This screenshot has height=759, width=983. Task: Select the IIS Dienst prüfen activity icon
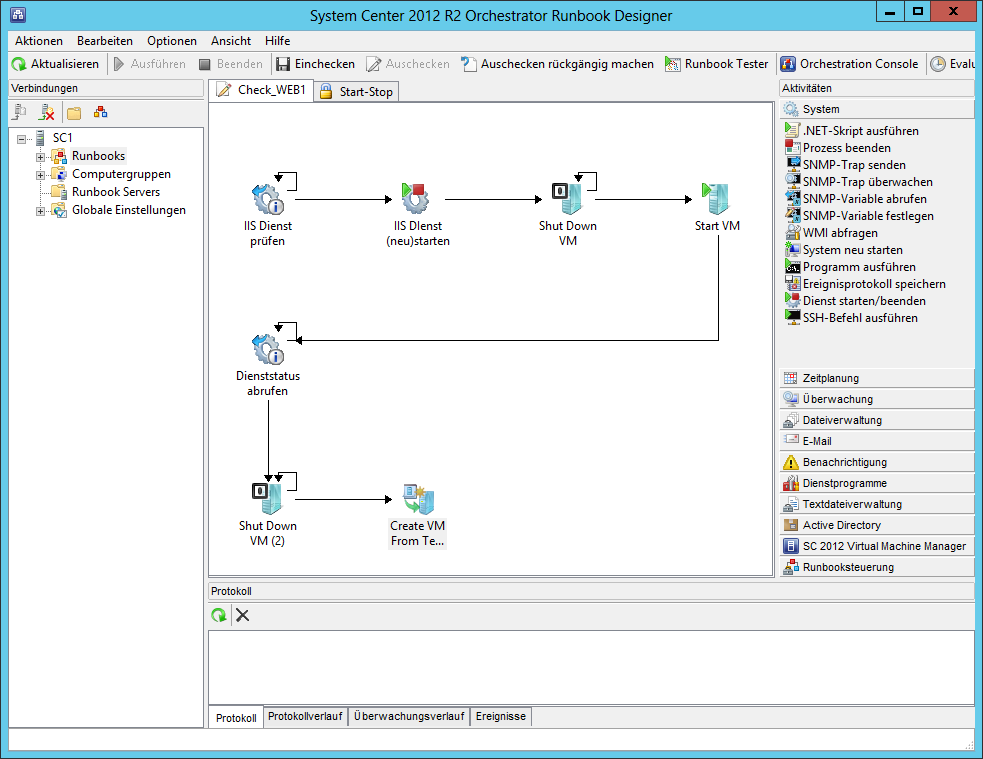click(x=268, y=199)
